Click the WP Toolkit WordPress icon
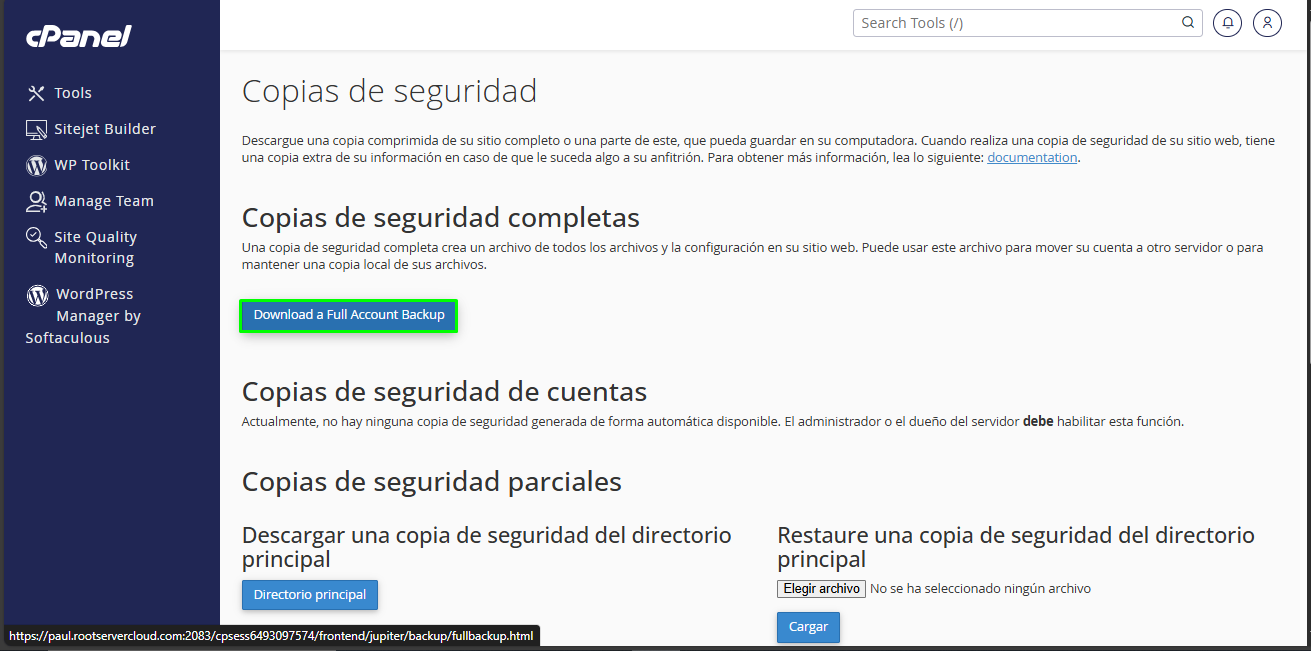 point(35,164)
